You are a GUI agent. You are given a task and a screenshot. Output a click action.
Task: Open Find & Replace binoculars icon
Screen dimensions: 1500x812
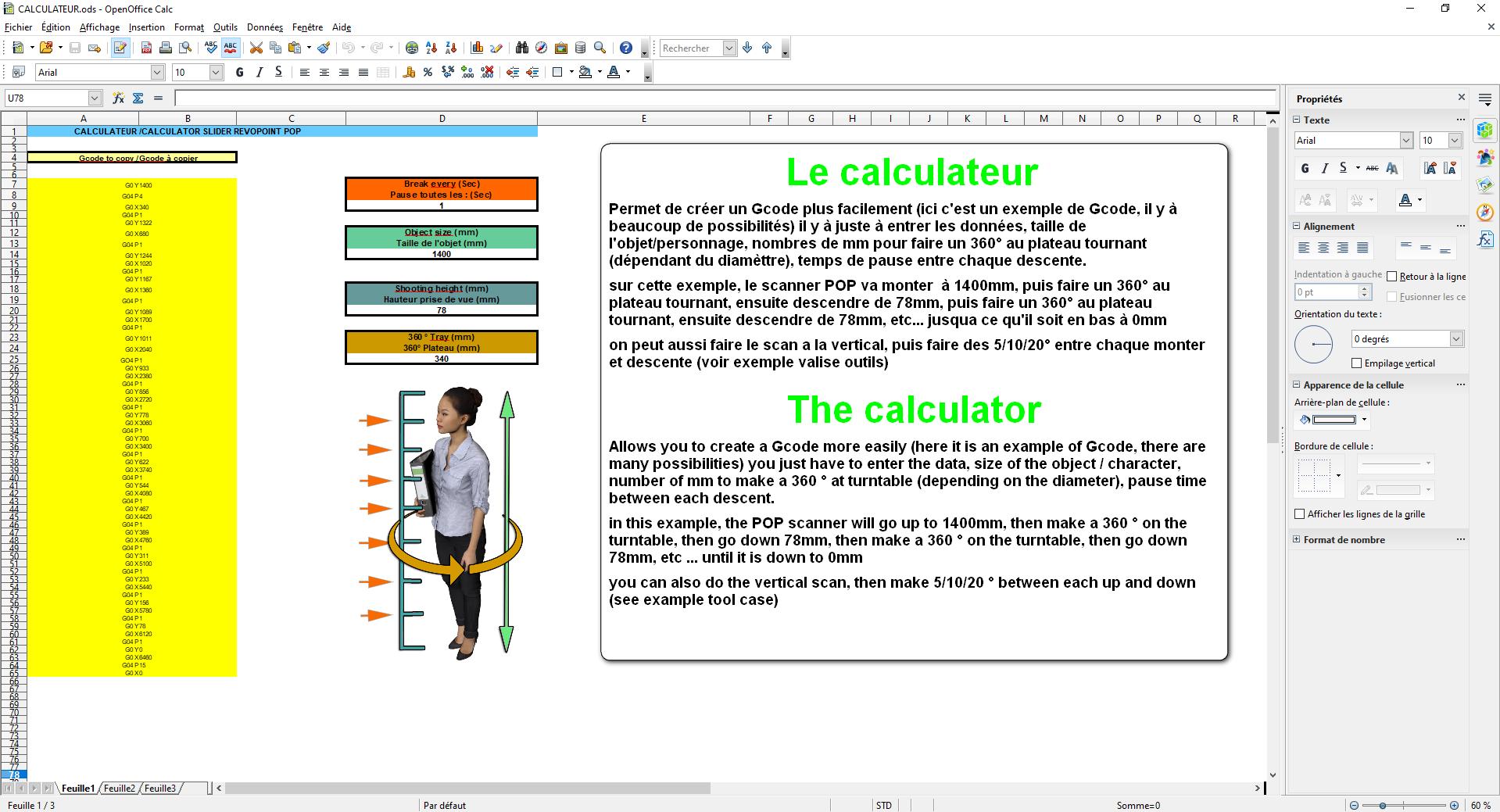(x=522, y=48)
